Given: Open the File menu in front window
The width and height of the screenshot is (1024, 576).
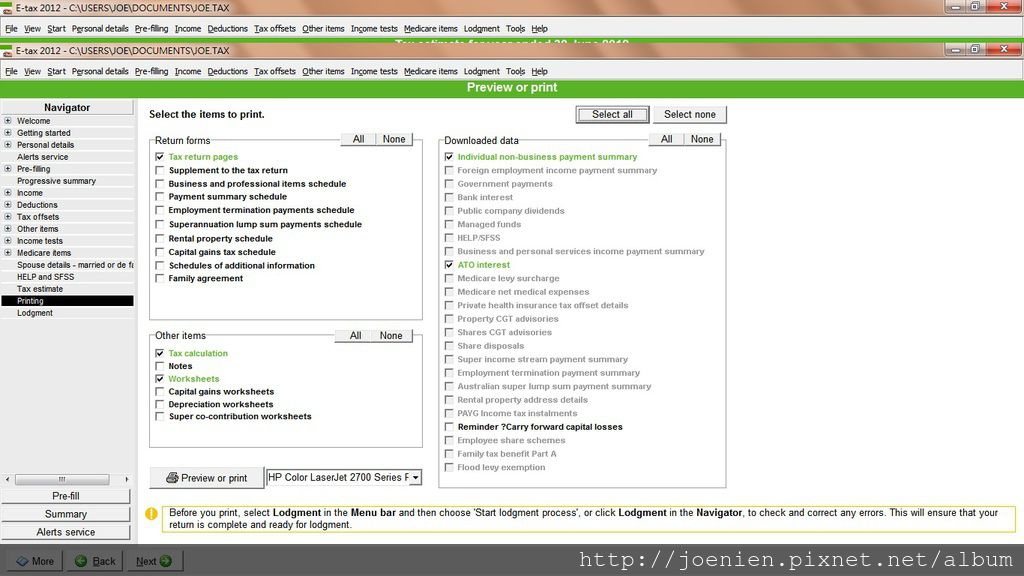Looking at the screenshot, I should coord(11,71).
